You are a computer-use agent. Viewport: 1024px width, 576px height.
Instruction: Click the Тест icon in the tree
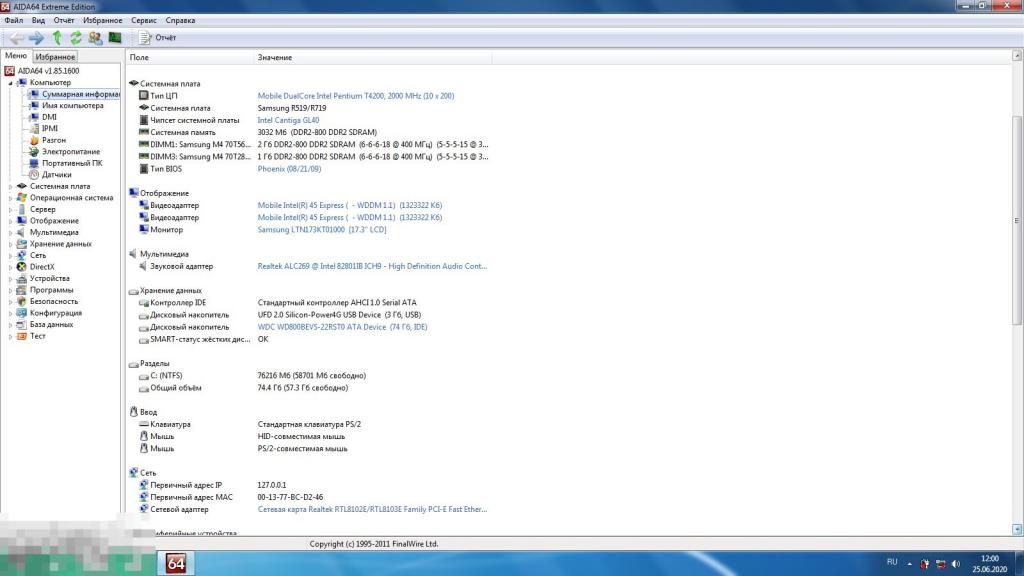click(22, 336)
